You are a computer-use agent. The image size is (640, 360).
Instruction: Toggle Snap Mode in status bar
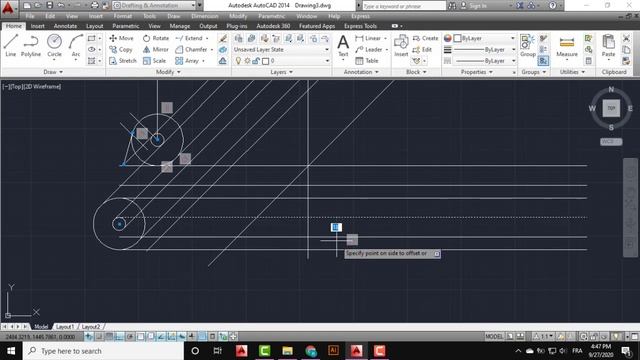(x=99, y=336)
